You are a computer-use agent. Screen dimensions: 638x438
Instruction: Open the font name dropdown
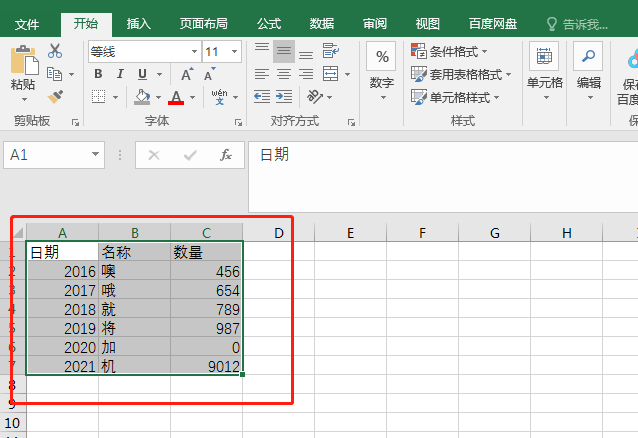(x=194, y=52)
